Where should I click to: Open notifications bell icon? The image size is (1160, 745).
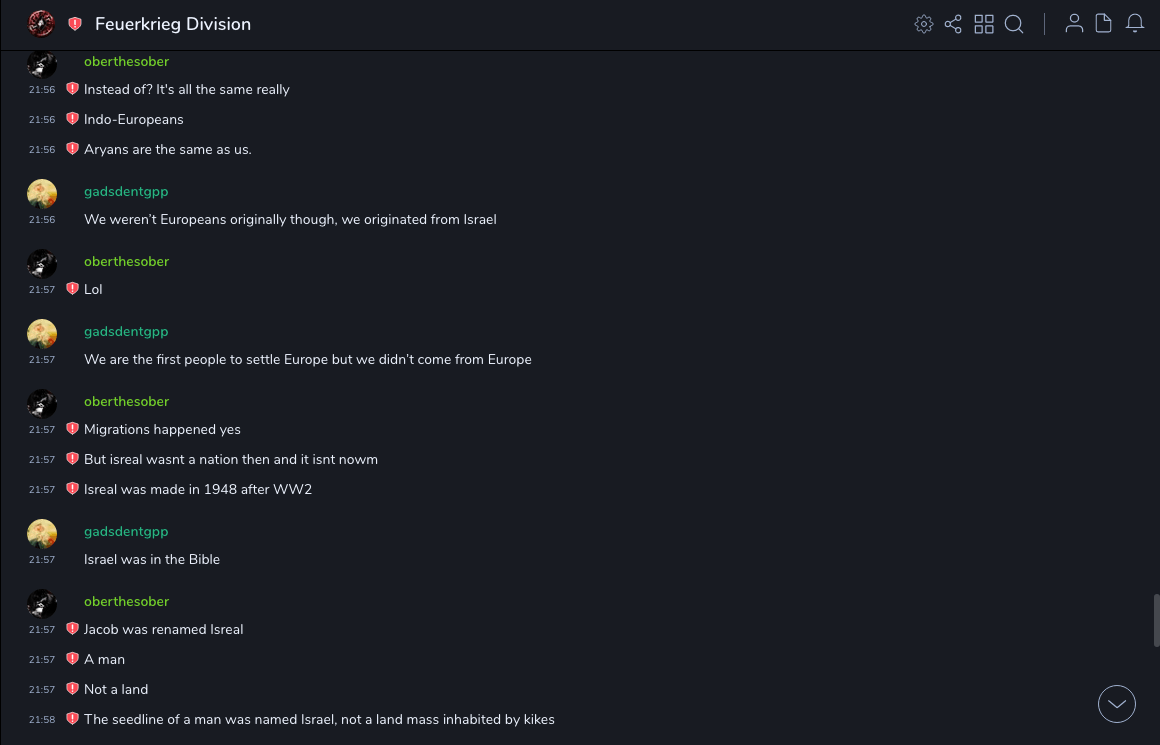point(1135,24)
